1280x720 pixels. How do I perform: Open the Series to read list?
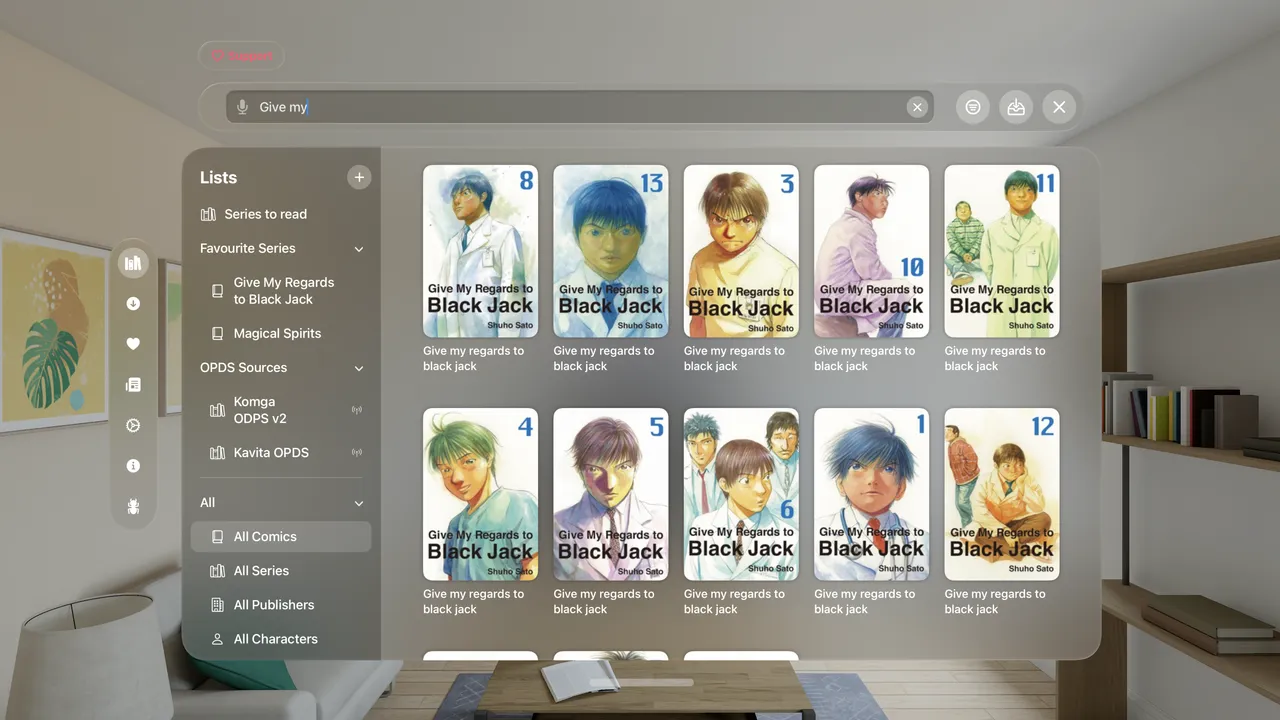pyautogui.click(x=281, y=214)
